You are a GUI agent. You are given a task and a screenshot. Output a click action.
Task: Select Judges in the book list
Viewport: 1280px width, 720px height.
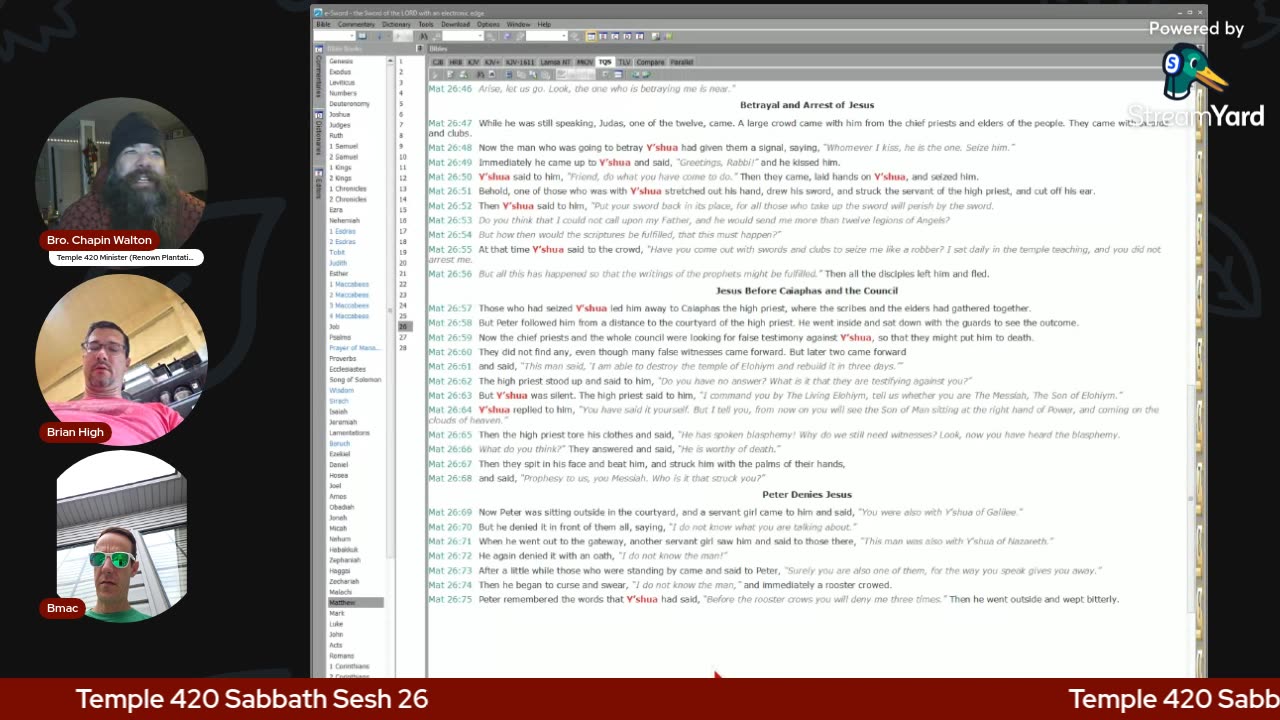340,125
